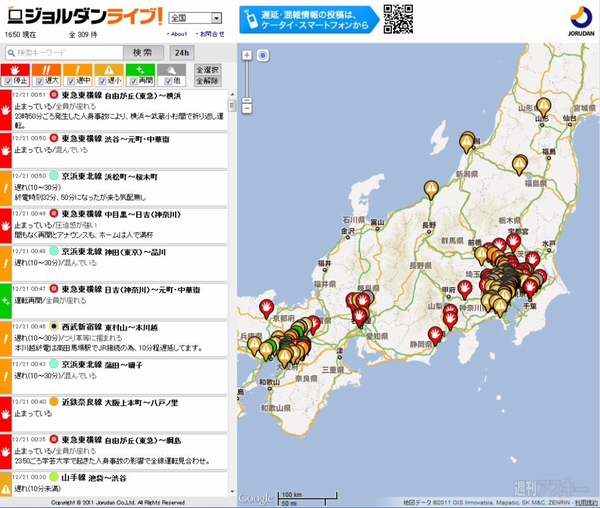Click the red stop hand filter icon
Viewport: 600px width, 508px height.
(x=15, y=70)
